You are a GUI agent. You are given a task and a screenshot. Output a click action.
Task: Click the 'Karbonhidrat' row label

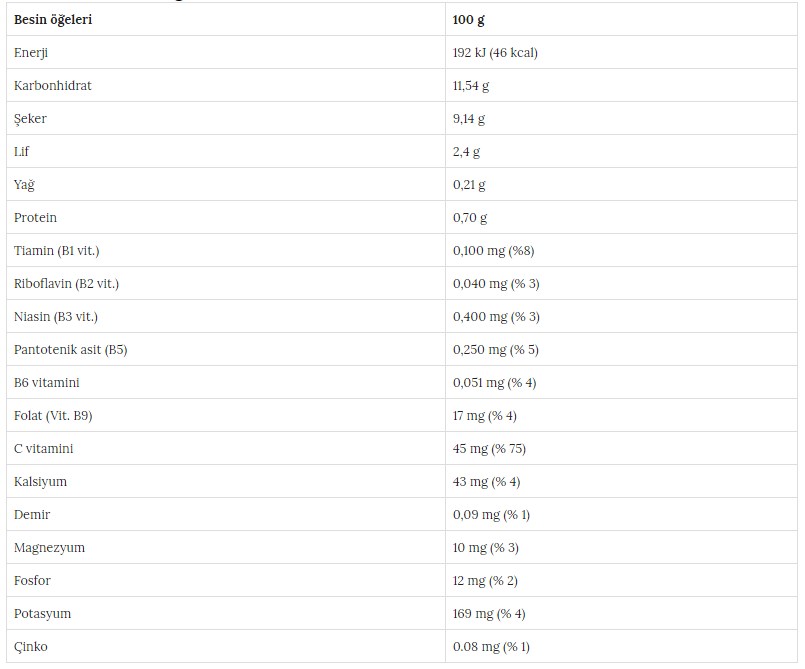(52, 86)
